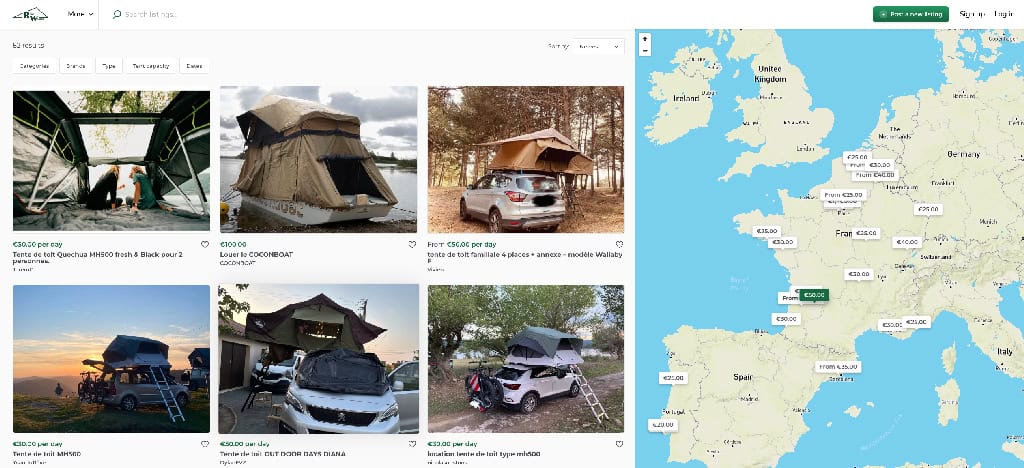Image resolution: width=1024 pixels, height=468 pixels.
Task: Open title tente de toit familiale 4 places
Action: (525, 257)
